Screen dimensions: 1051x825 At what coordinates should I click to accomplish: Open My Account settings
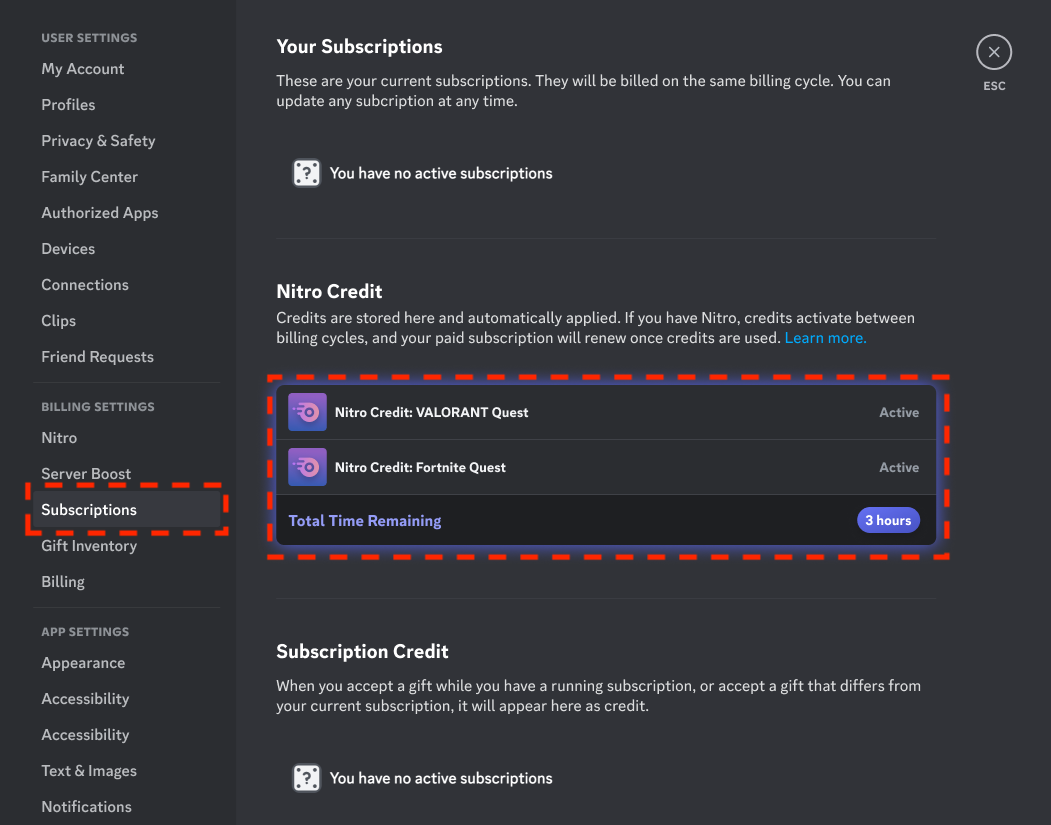point(82,69)
